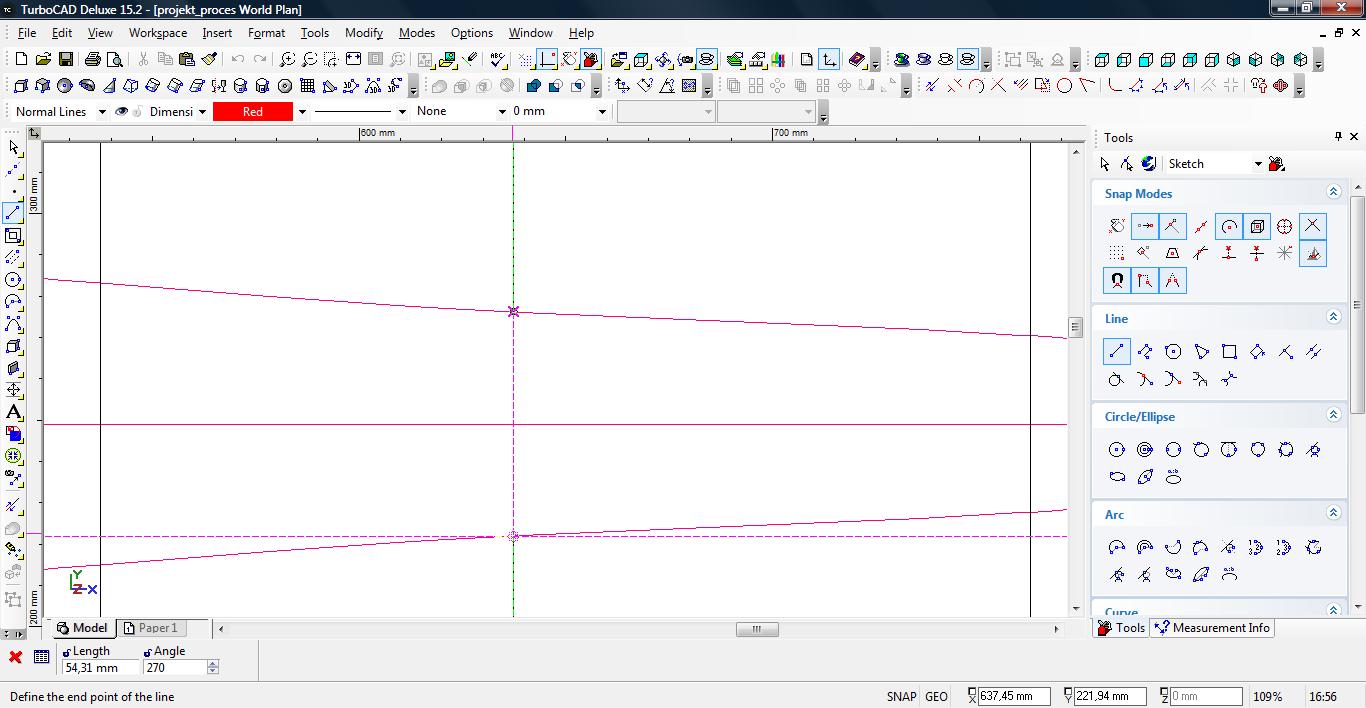Switch to the Paper 1 tab
The width and height of the screenshot is (1366, 708).
[x=150, y=628]
